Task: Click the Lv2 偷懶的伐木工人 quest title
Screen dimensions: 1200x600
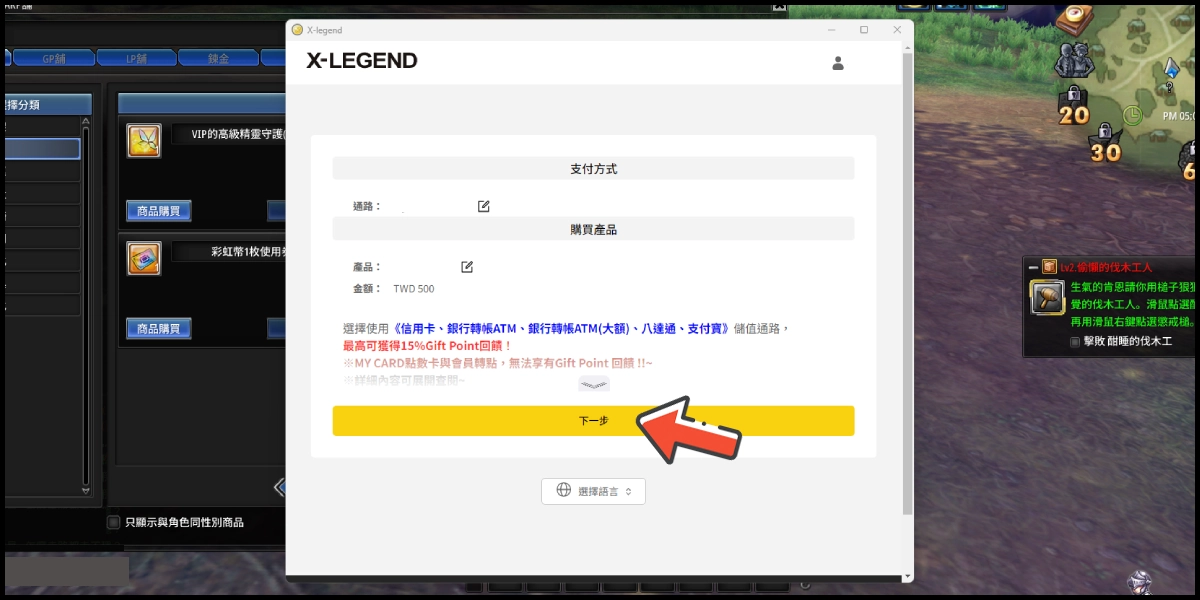Action: point(1107,267)
